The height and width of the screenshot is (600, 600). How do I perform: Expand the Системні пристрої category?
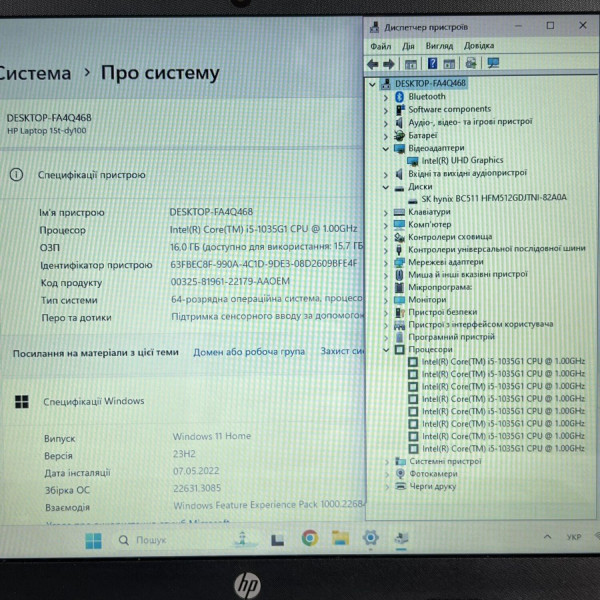[387, 462]
